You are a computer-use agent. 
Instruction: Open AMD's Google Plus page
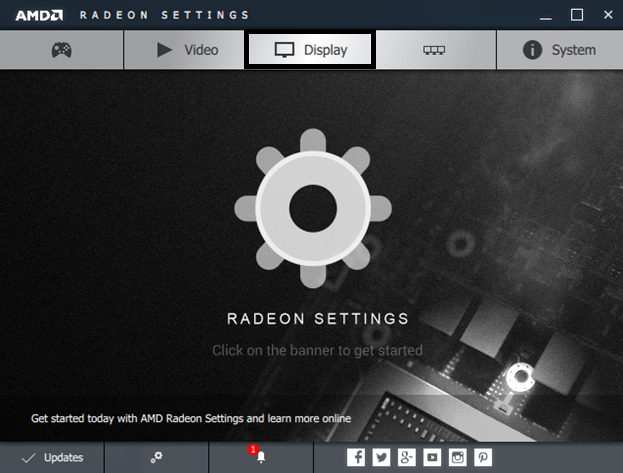(407, 457)
